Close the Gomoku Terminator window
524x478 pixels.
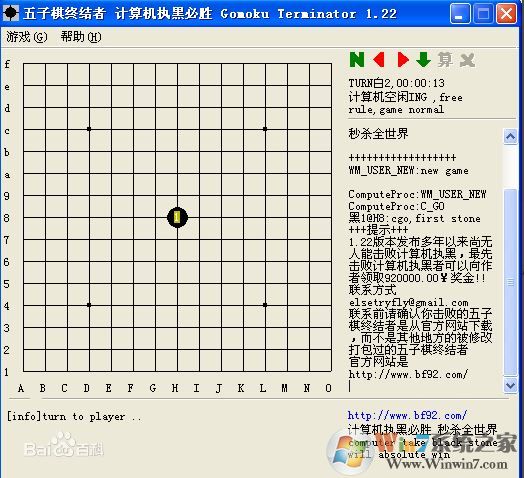[x=506, y=14]
